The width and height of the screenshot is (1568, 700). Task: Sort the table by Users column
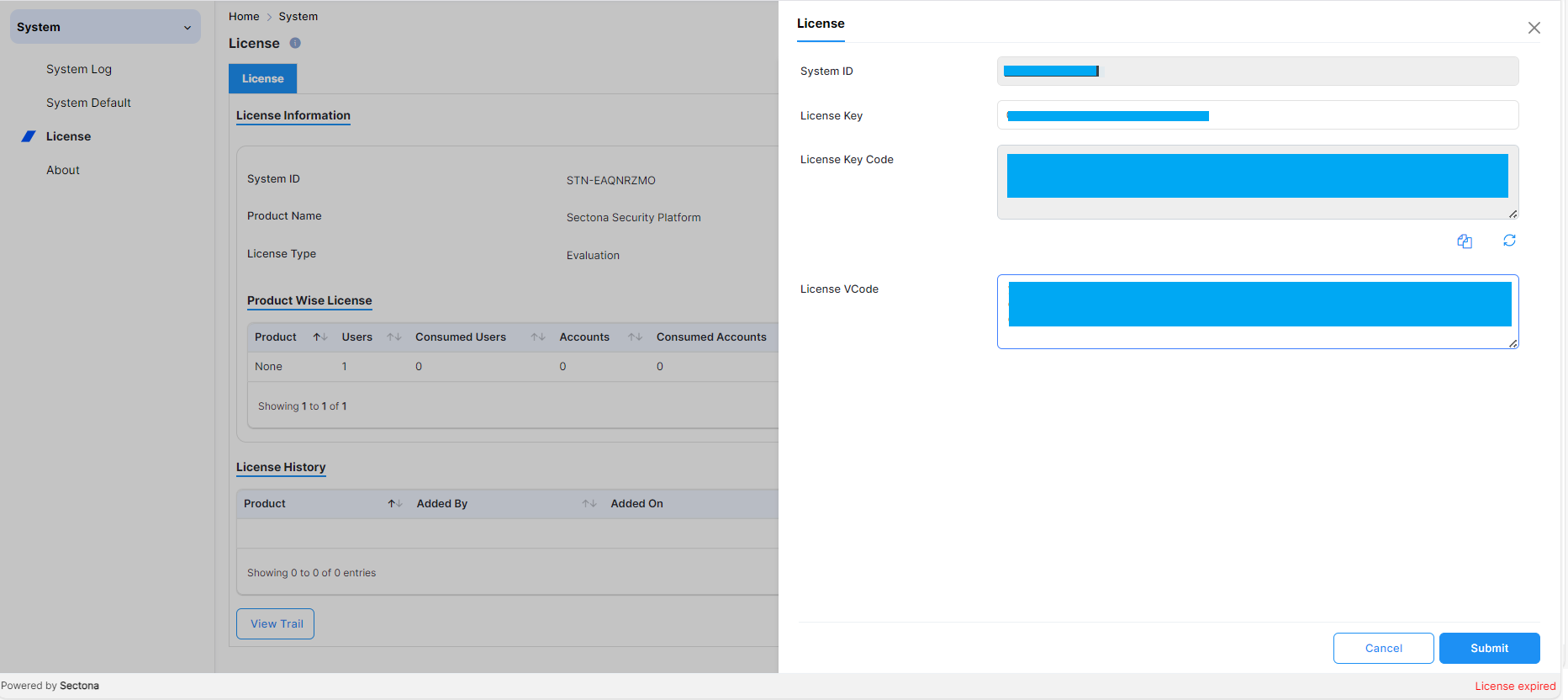pyautogui.click(x=393, y=337)
